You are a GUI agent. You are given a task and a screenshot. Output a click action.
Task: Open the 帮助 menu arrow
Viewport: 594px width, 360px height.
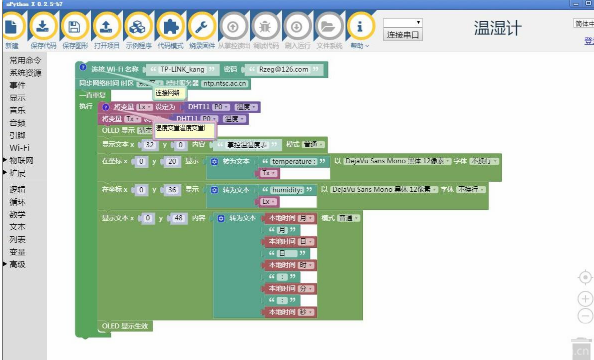(x=367, y=46)
